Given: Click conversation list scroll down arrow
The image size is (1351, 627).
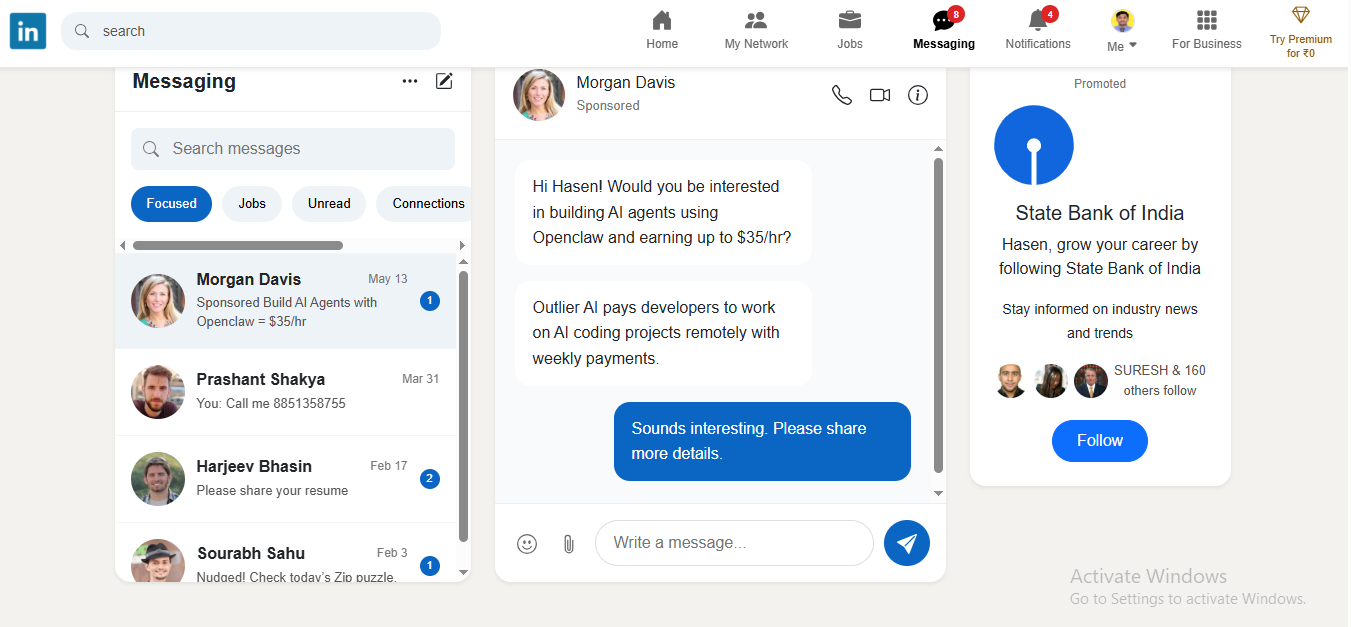Looking at the screenshot, I should [x=463, y=572].
